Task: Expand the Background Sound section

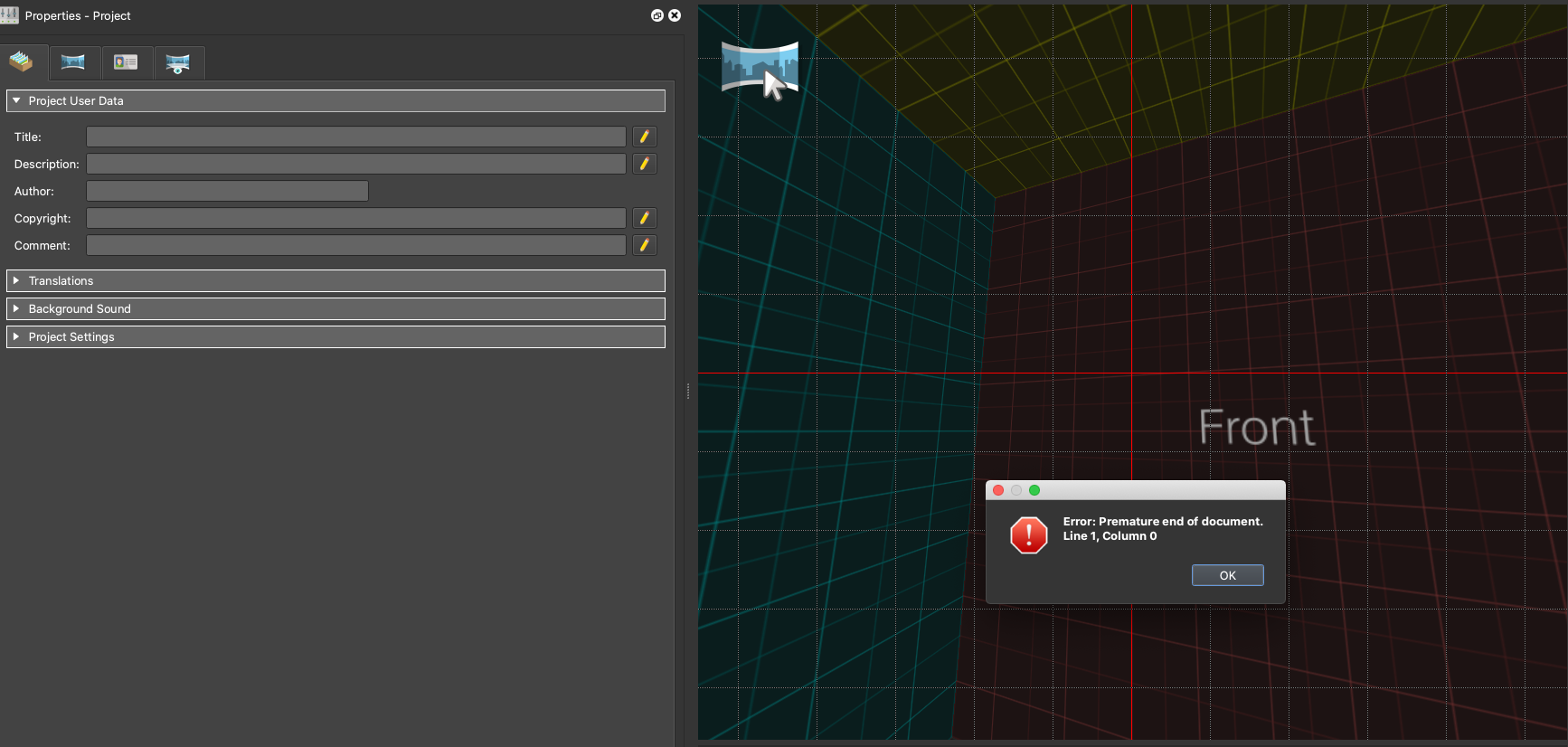Action: click(x=335, y=308)
